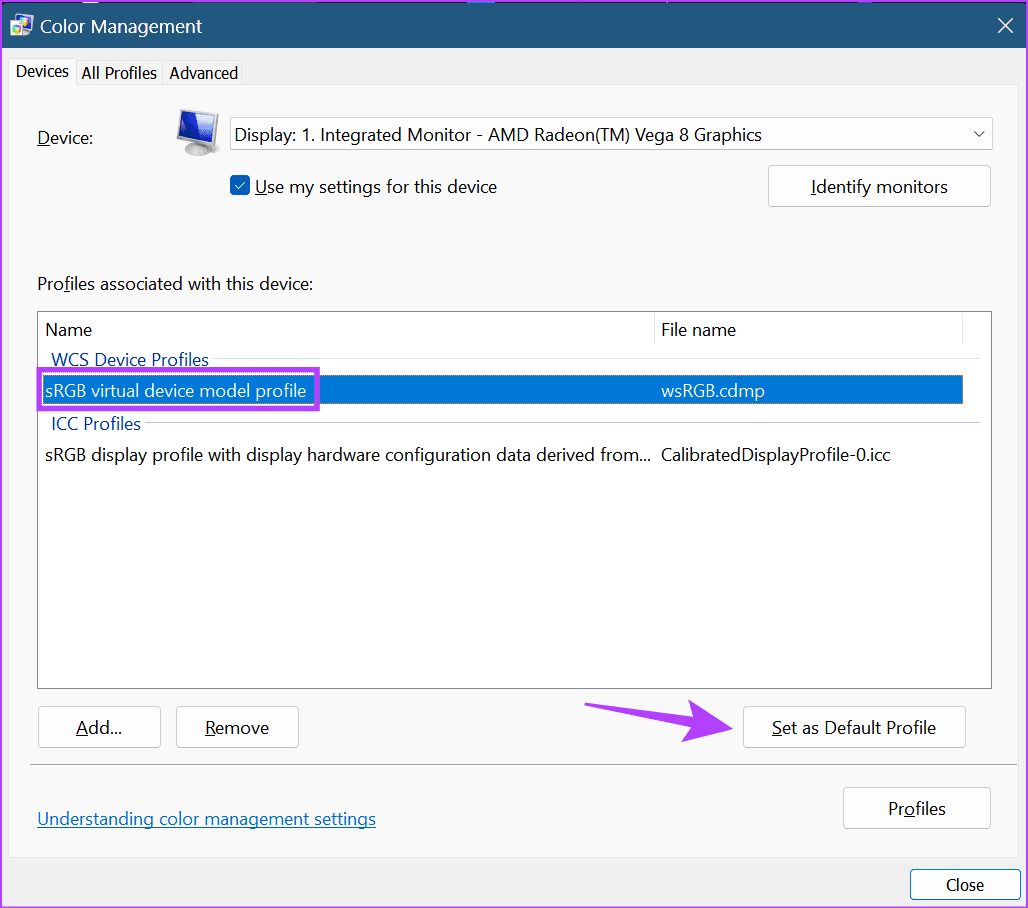Viewport: 1028px width, 908px height.
Task: Select sRGB virtual device model profile
Action: pos(176,391)
